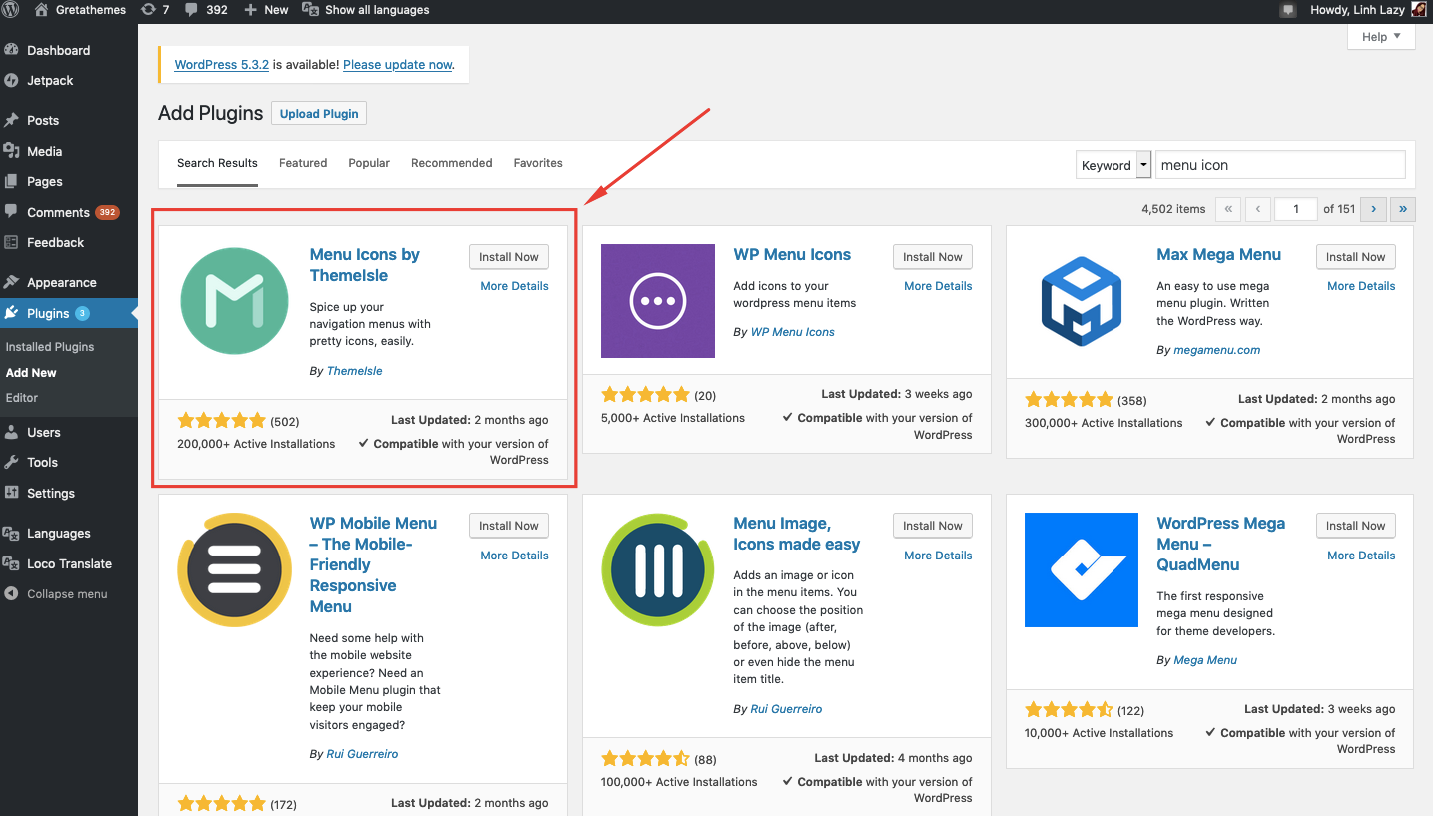Click the QuadMenu blue logo thumbnail

tap(1081, 570)
